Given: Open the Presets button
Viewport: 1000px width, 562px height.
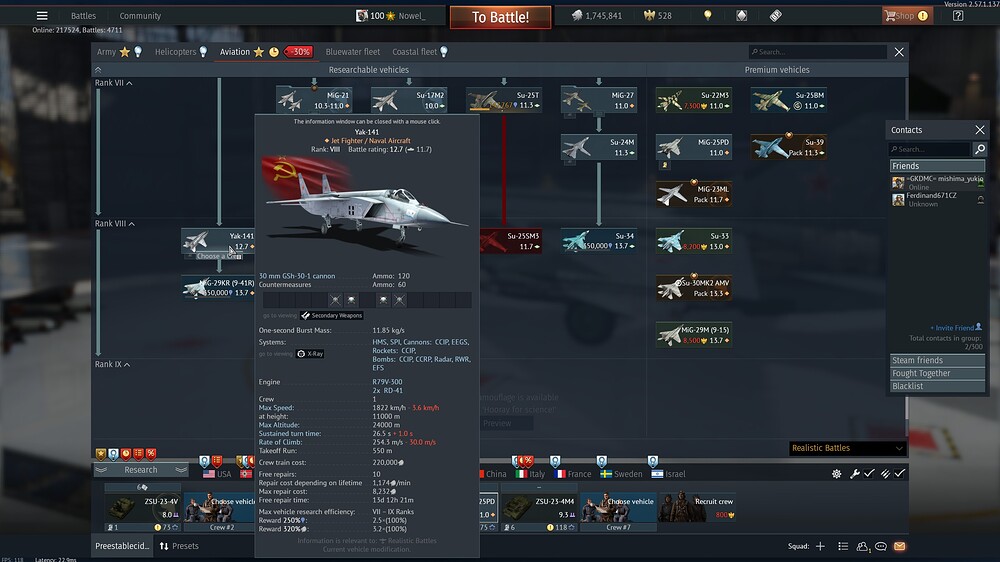Looking at the screenshot, I should tap(179, 546).
